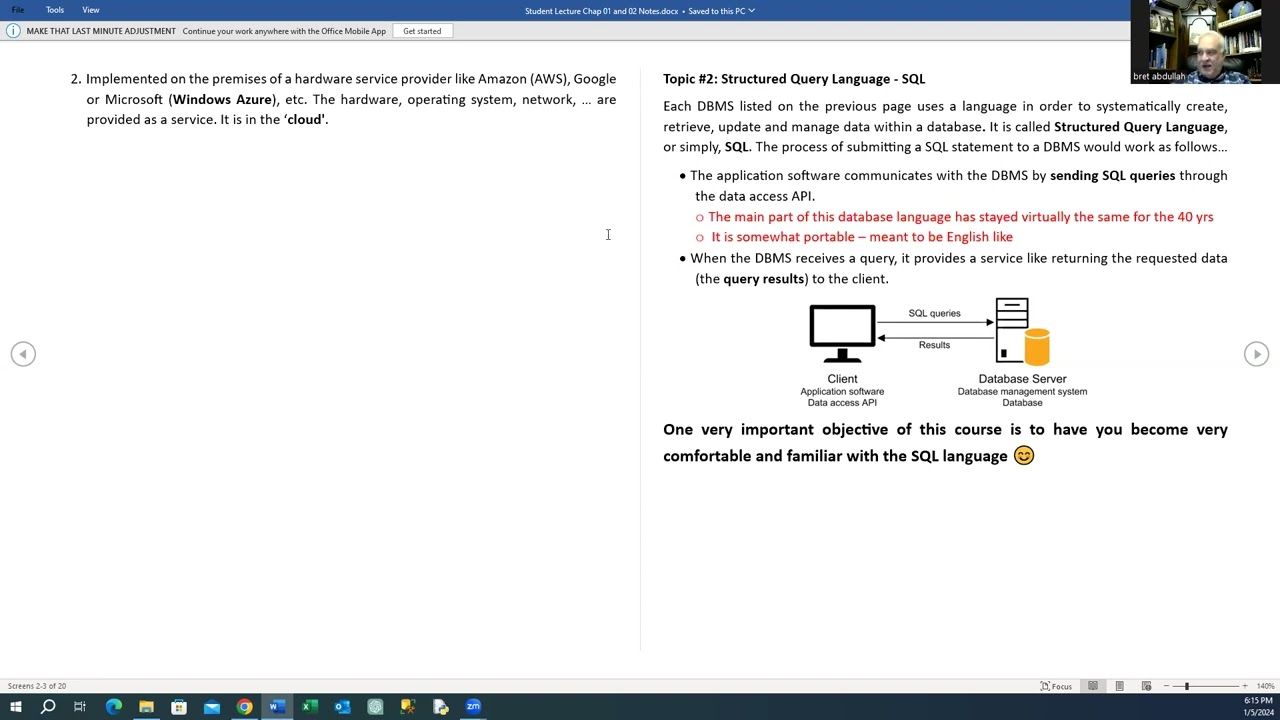Click Screens 2-3 of 20 status text
The image size is (1280, 720).
coord(37,686)
